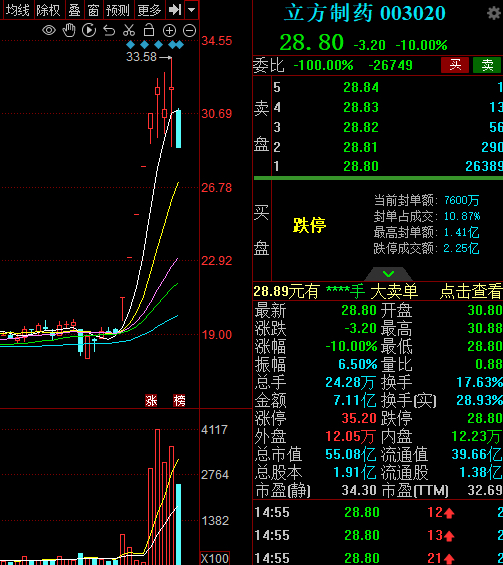The height and width of the screenshot is (565, 503).
Task: Click the sell level 1 price 28.80
Action: pyautogui.click(x=361, y=166)
